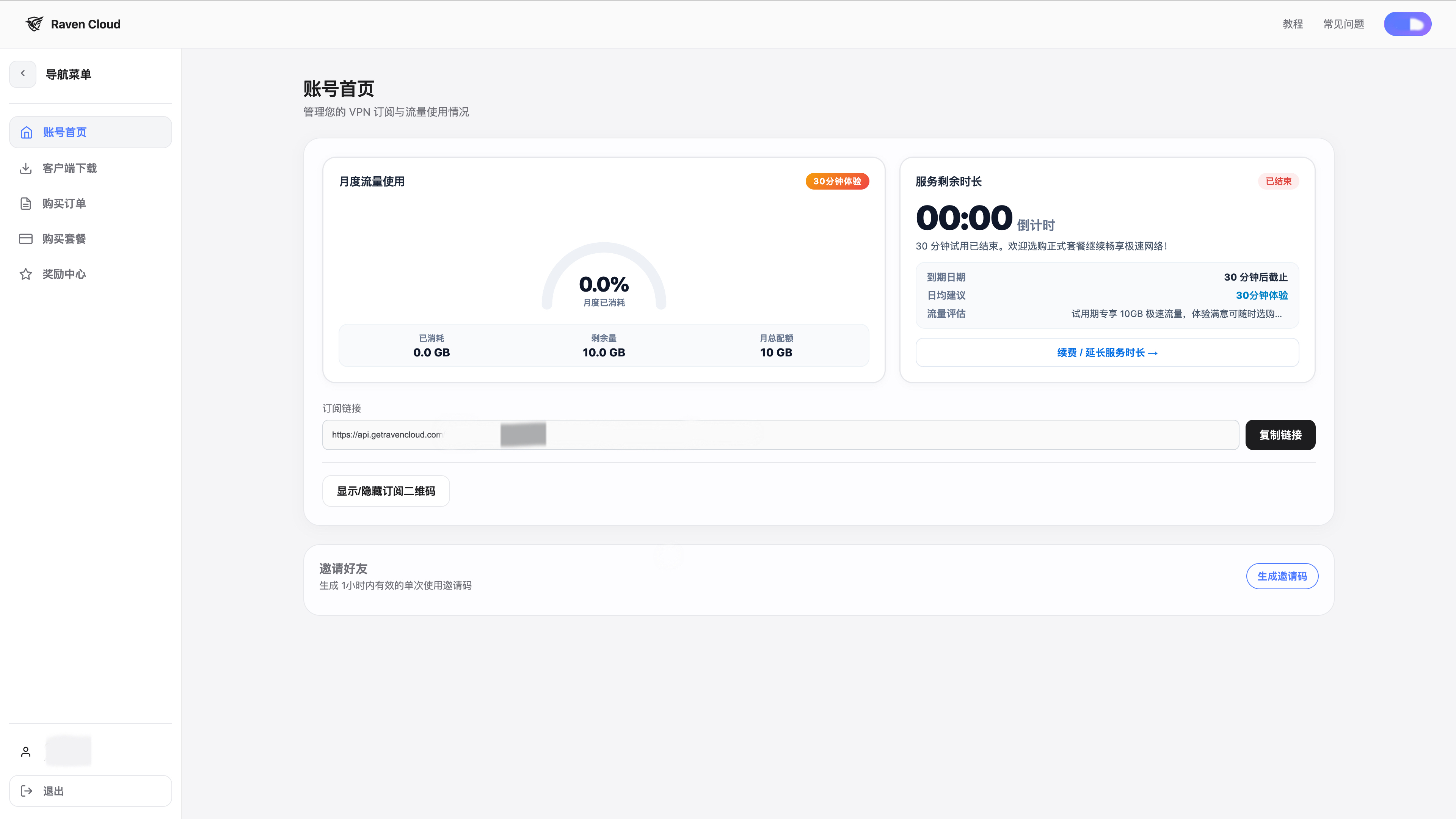Click the download icon for 客户端下载
1456x819 pixels.
pyautogui.click(x=25, y=168)
